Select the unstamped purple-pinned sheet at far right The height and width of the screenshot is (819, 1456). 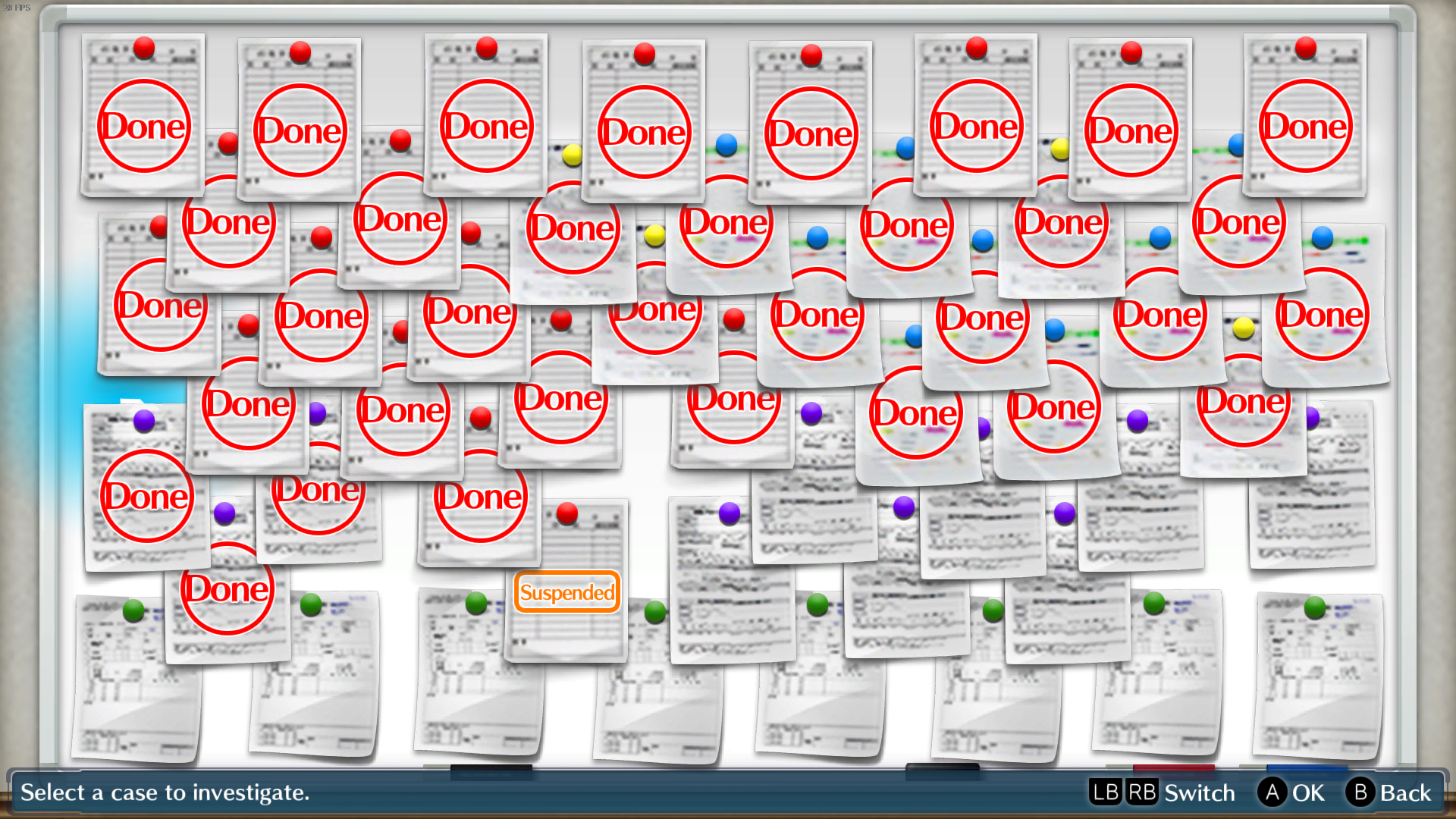click(x=1312, y=485)
